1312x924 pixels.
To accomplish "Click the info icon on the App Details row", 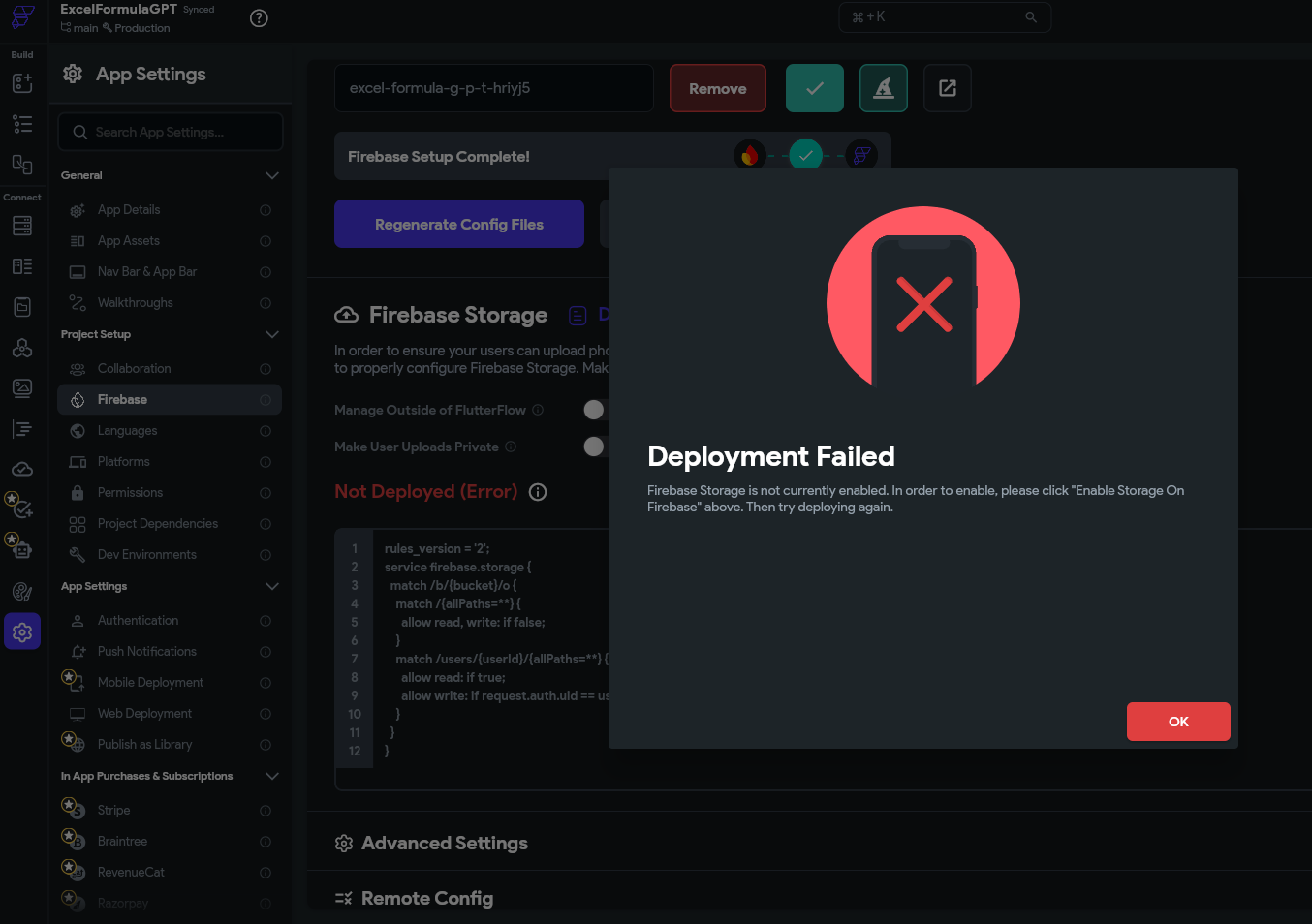I will pyautogui.click(x=266, y=210).
